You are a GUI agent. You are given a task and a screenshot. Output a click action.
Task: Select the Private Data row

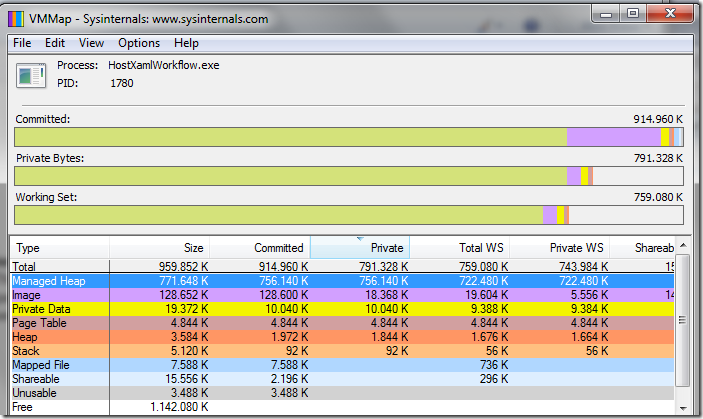(x=343, y=309)
